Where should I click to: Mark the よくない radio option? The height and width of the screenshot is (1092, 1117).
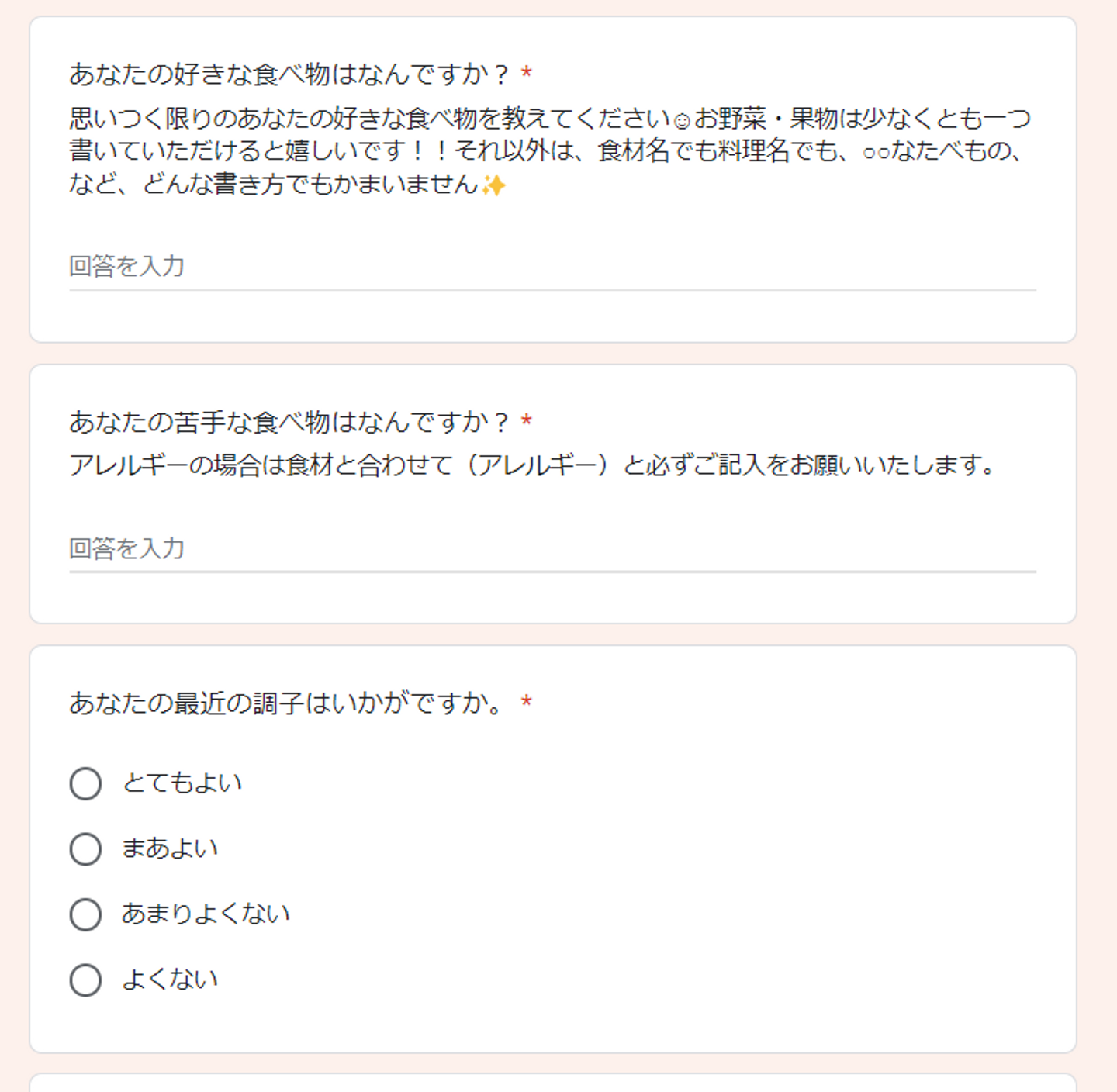pos(85,980)
